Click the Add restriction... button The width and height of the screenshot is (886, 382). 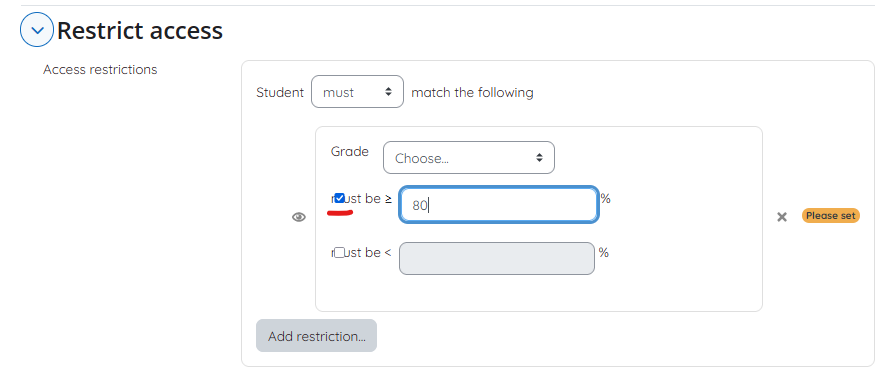(316, 336)
